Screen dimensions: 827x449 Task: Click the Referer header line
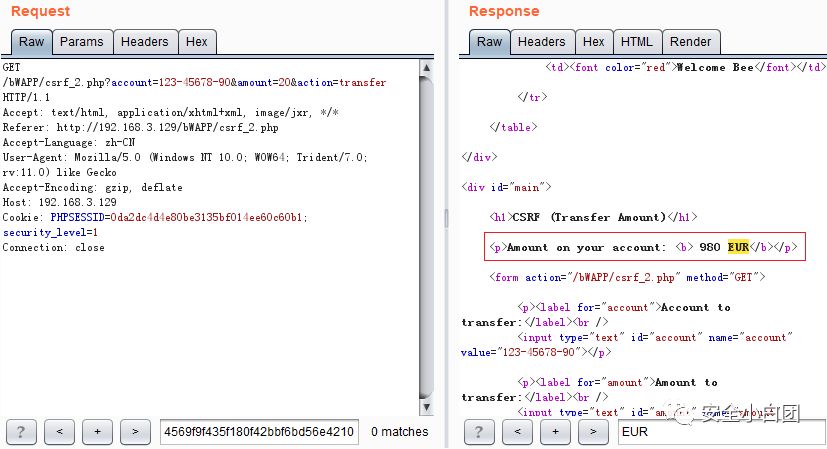[x=140, y=127]
